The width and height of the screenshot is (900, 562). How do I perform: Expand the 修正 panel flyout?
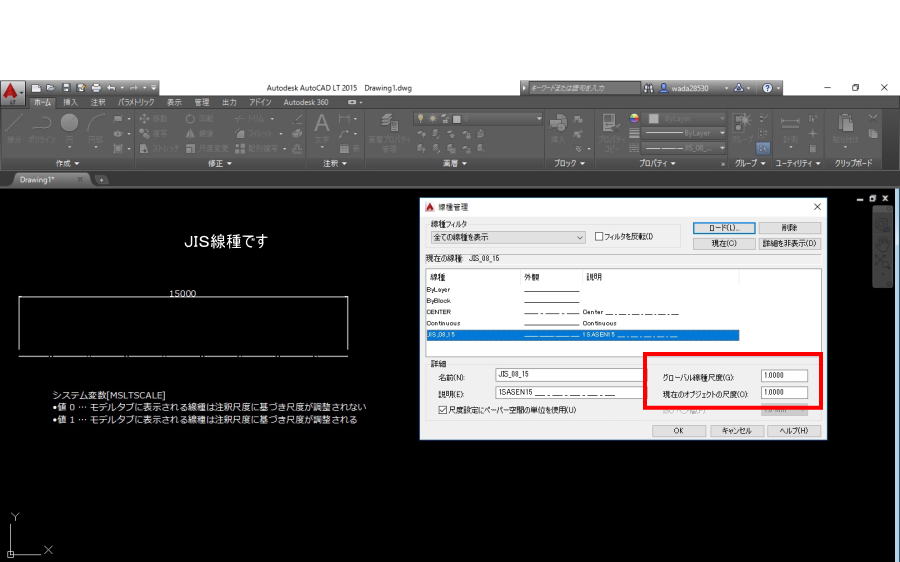click(219, 164)
